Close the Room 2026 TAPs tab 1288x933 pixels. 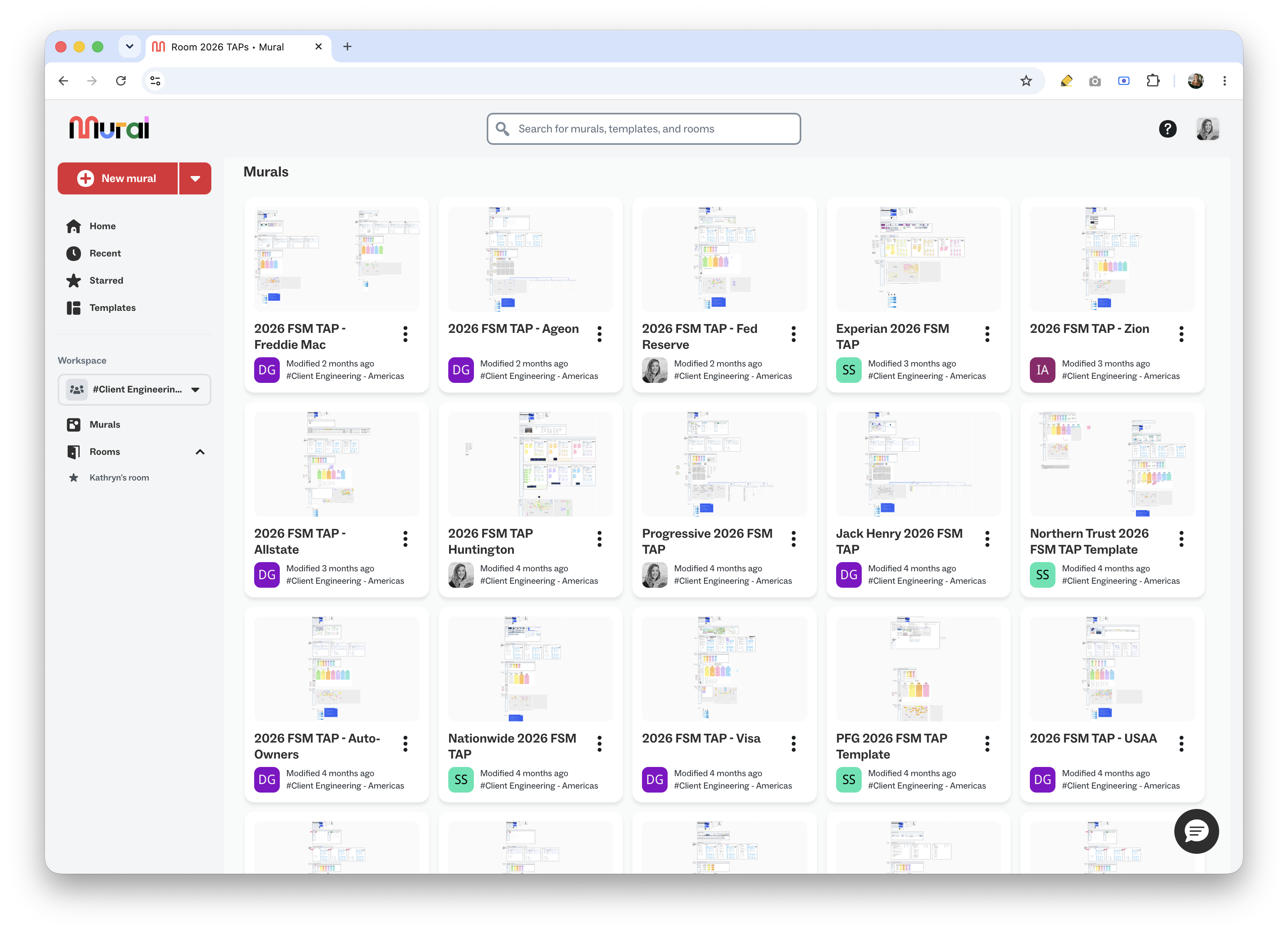(x=319, y=46)
